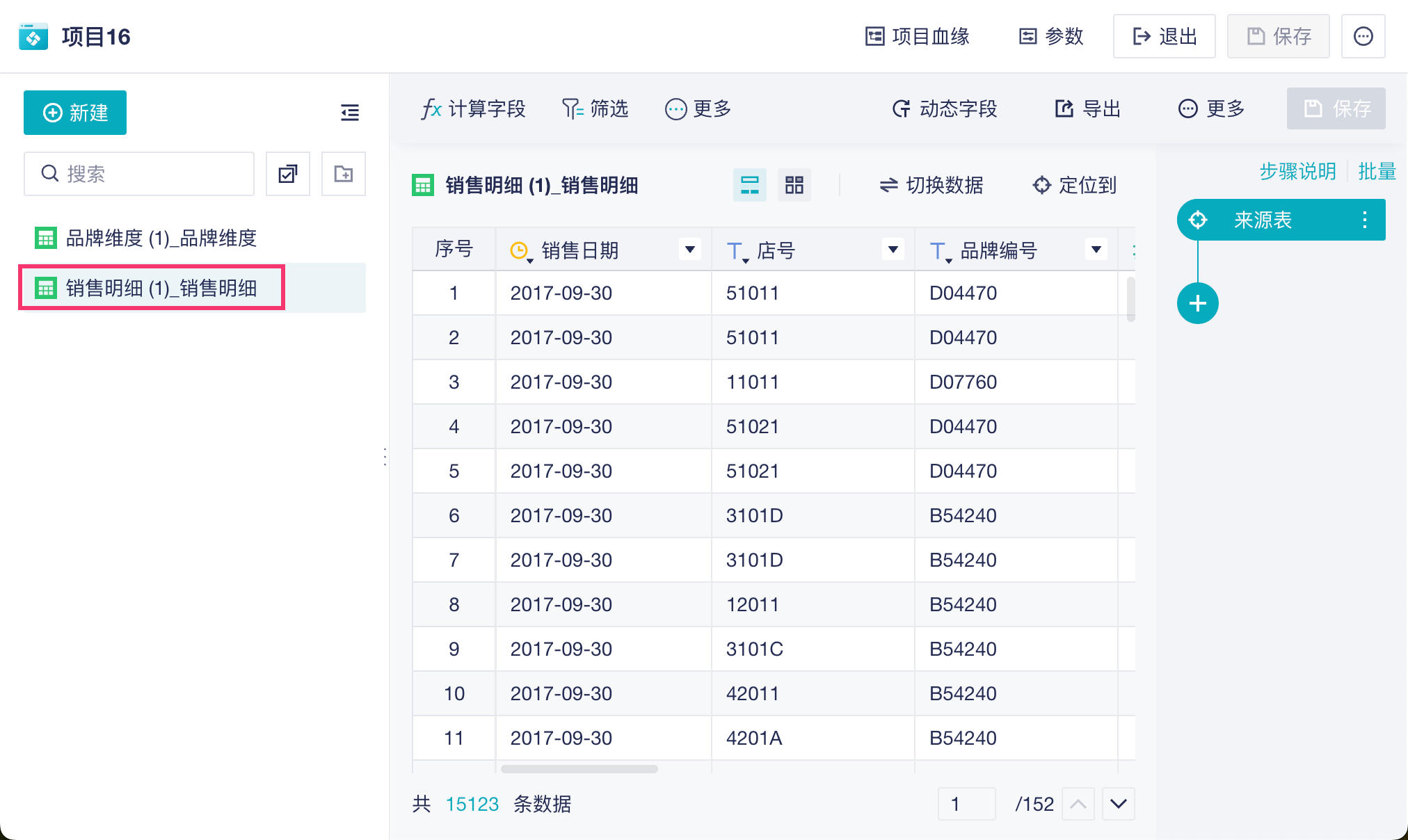Open the 计算字段 menu item
This screenshot has width=1408, height=840.
click(x=473, y=109)
